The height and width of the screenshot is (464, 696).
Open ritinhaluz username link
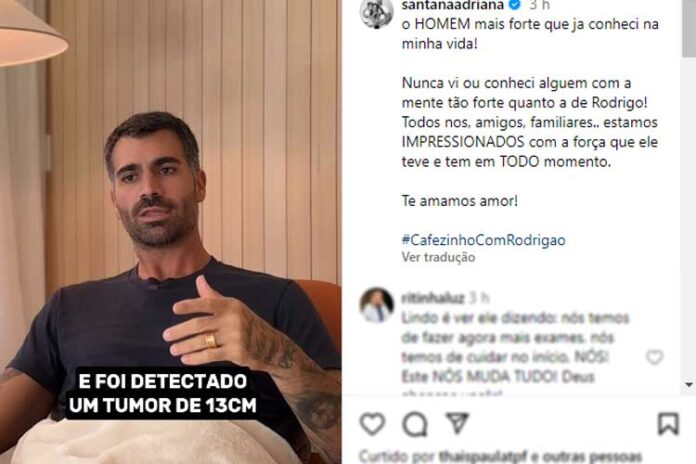(x=433, y=298)
